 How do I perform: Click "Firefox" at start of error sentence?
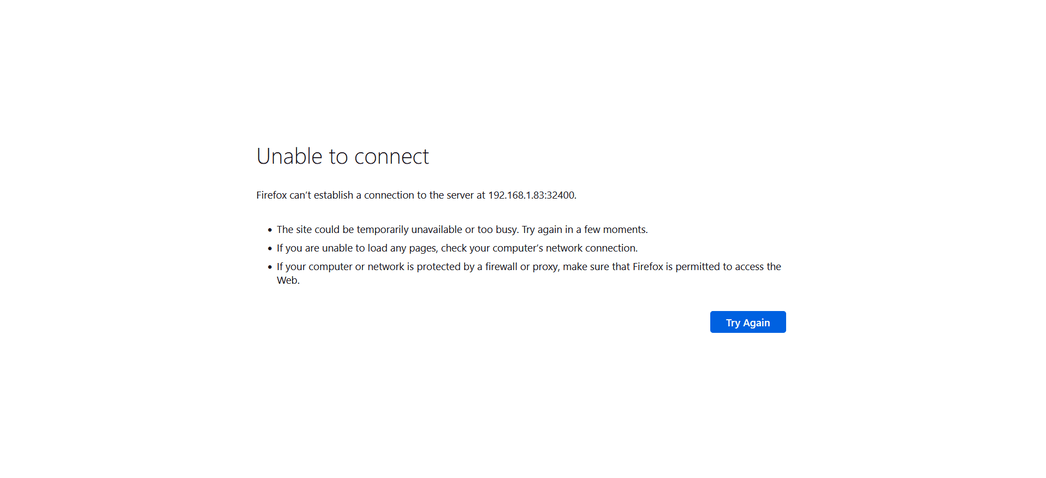pyautogui.click(x=272, y=195)
